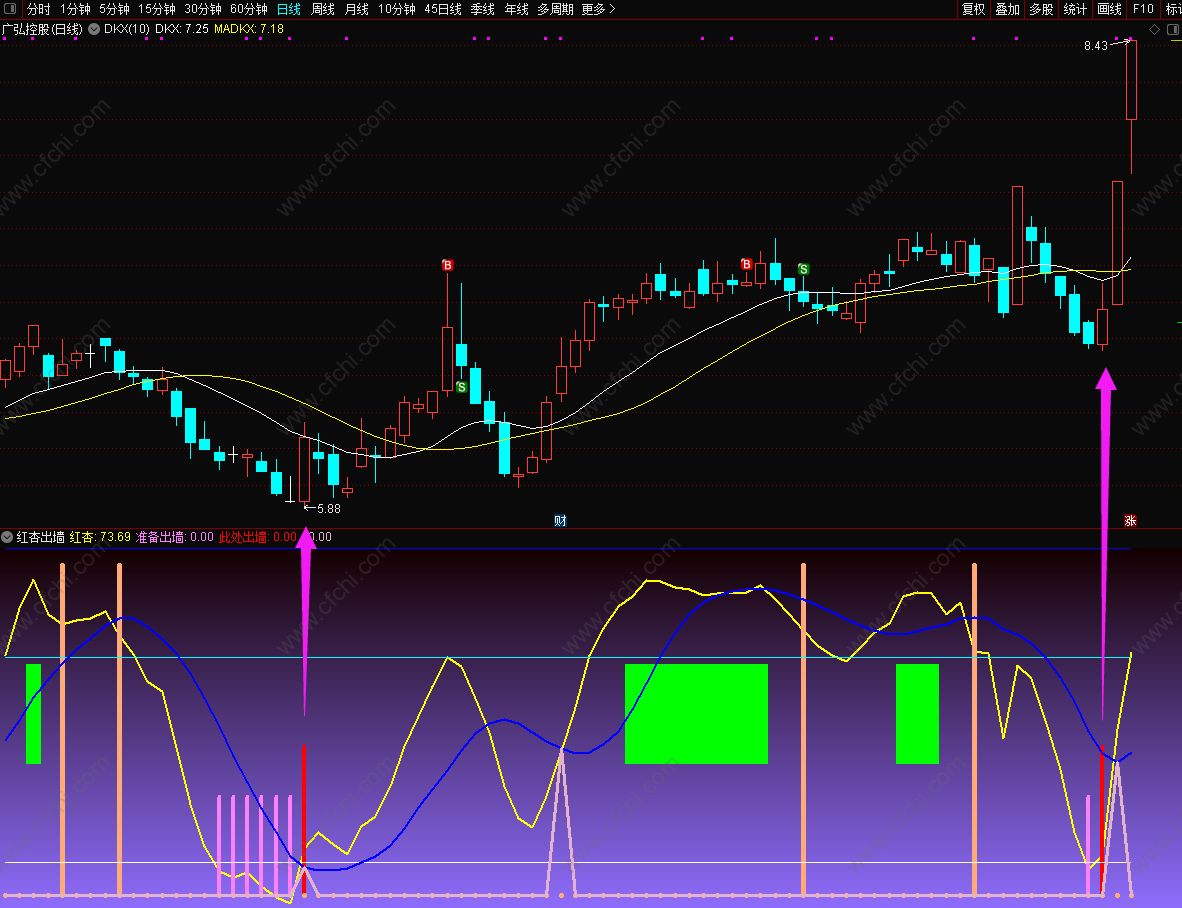Click the 广弘控股(日线) stock title
The width and height of the screenshot is (1182, 908).
pos(42,29)
